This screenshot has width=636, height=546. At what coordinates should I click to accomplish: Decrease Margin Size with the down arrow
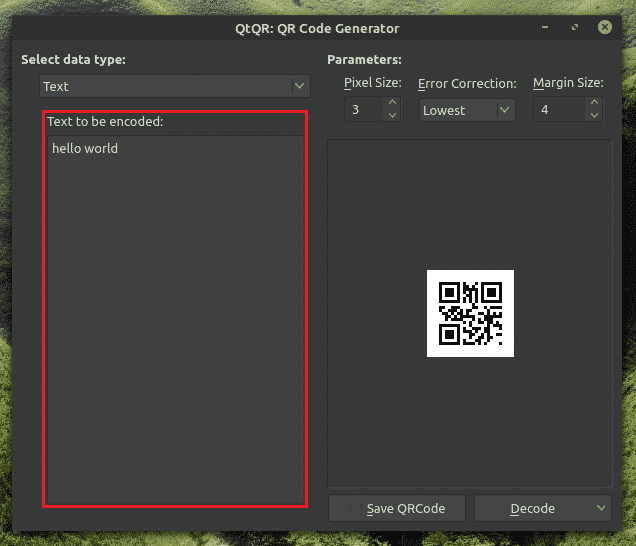[595, 116]
